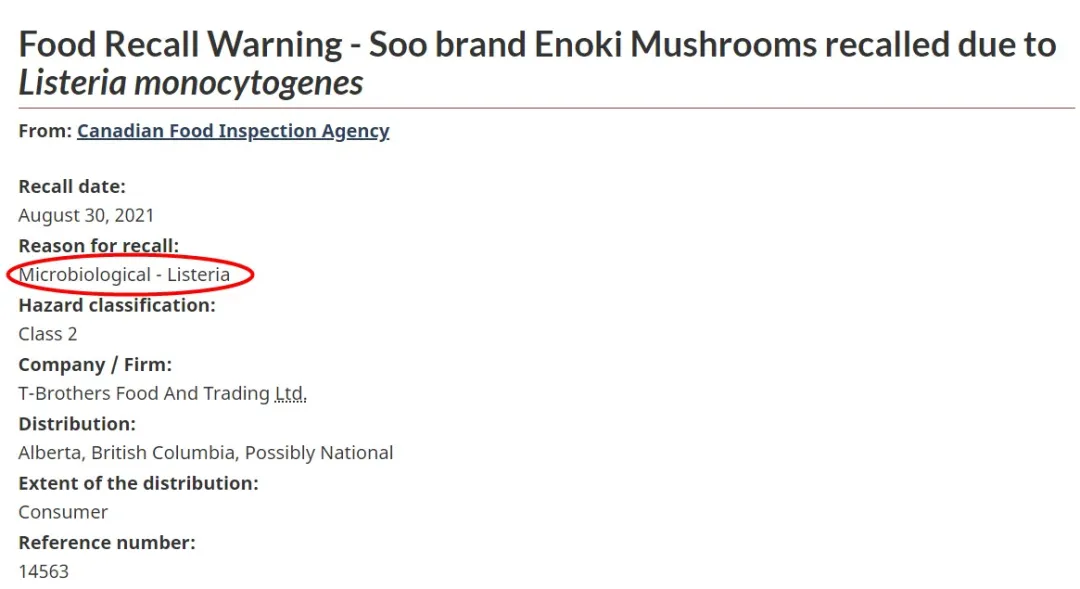Click the Ltd. abbreviation in company name
This screenshot has width=1080, height=589.
290,393
